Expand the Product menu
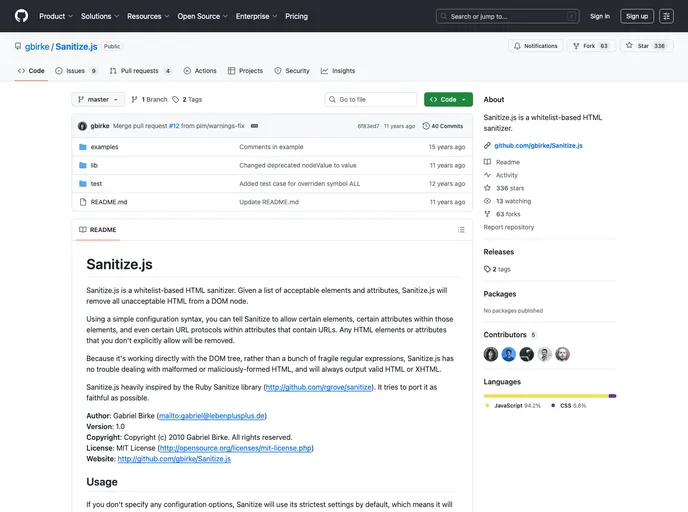The image size is (688, 512). point(56,16)
